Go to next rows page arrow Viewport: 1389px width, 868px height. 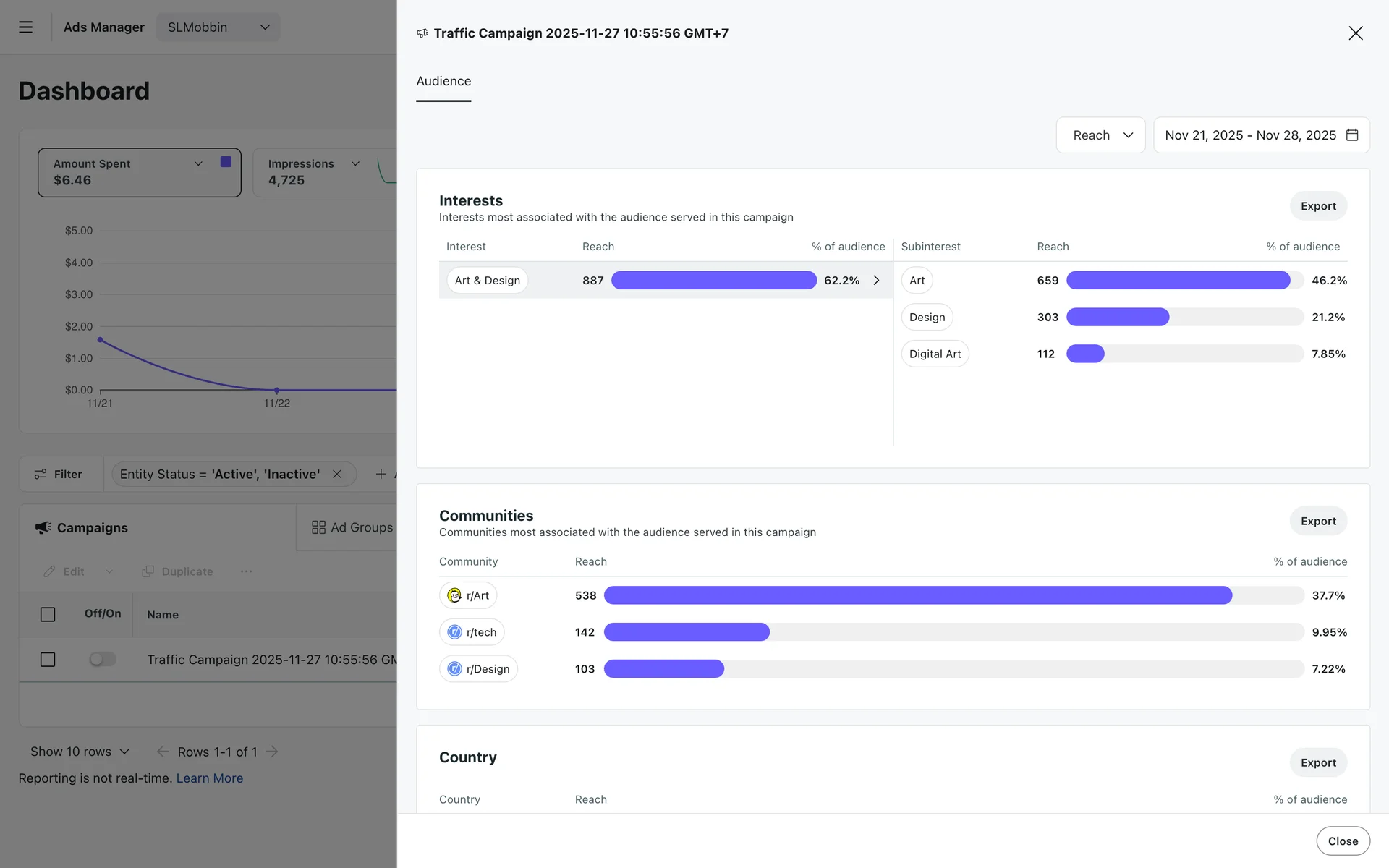(272, 752)
